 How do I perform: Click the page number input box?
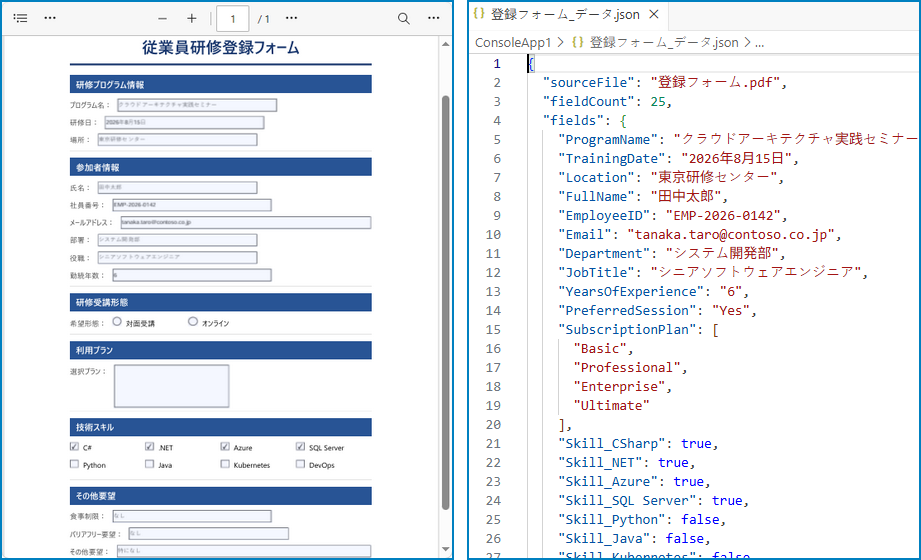coord(233,19)
